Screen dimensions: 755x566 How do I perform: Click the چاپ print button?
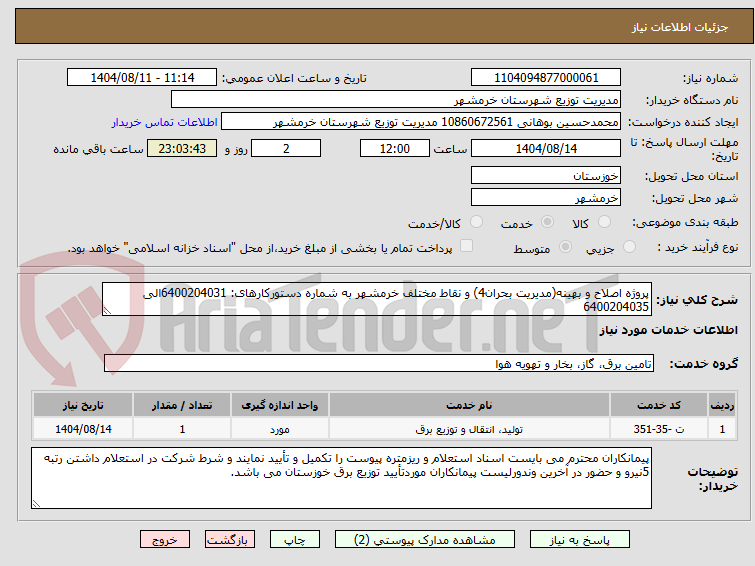click(x=295, y=540)
